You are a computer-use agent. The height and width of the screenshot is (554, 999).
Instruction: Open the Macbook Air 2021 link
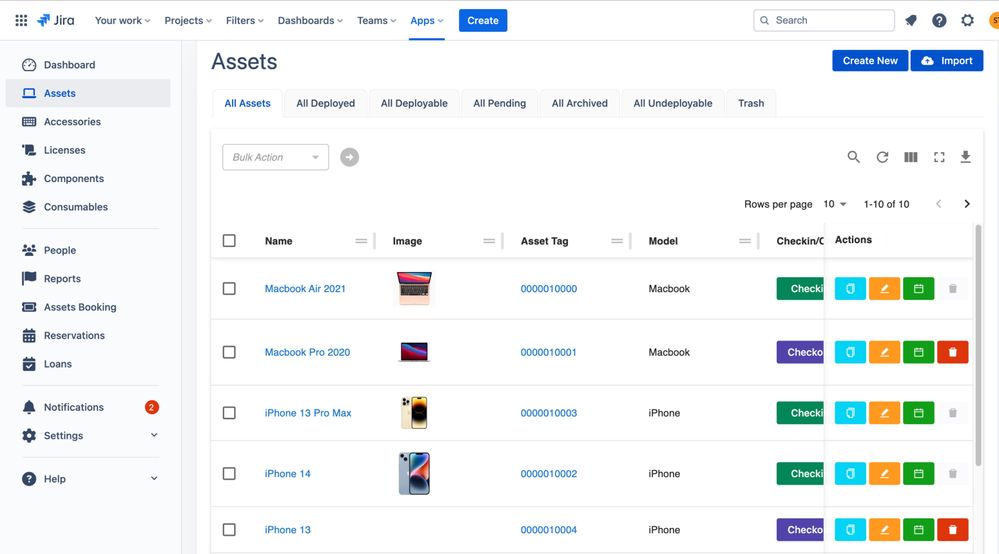[305, 288]
